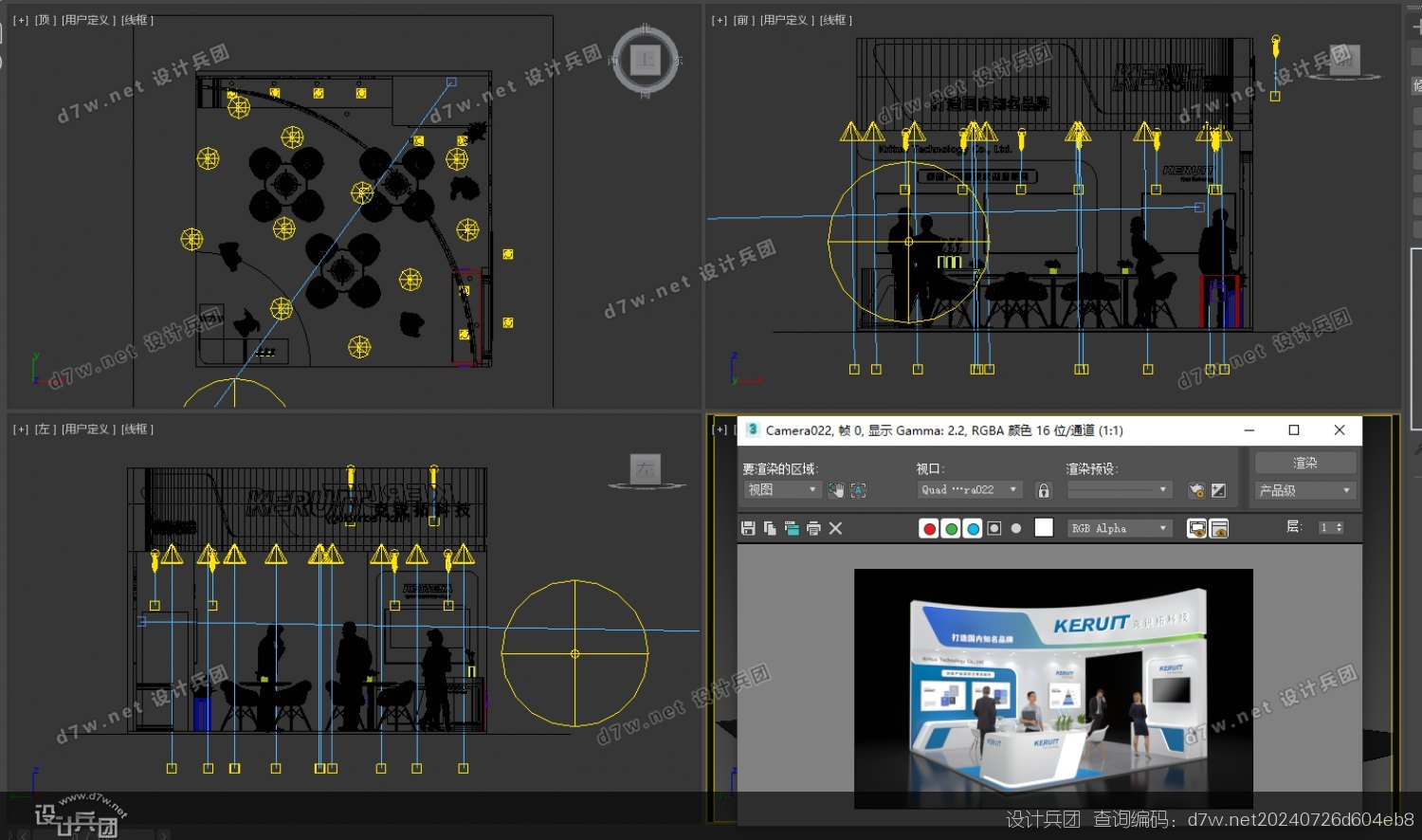The height and width of the screenshot is (840, 1422).
Task: Open the RGB Alpha channel dropdown
Action: click(1120, 528)
